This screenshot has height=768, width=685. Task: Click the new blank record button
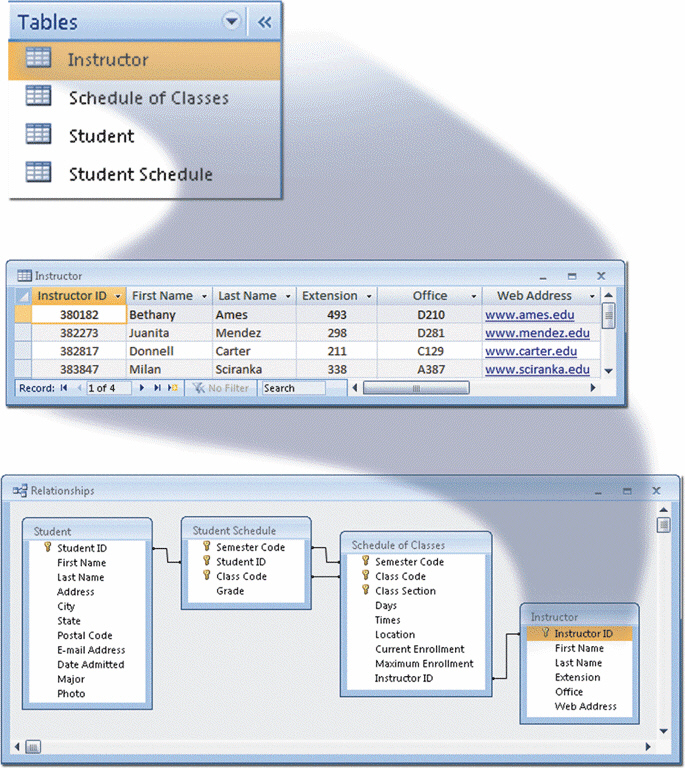pos(172,388)
